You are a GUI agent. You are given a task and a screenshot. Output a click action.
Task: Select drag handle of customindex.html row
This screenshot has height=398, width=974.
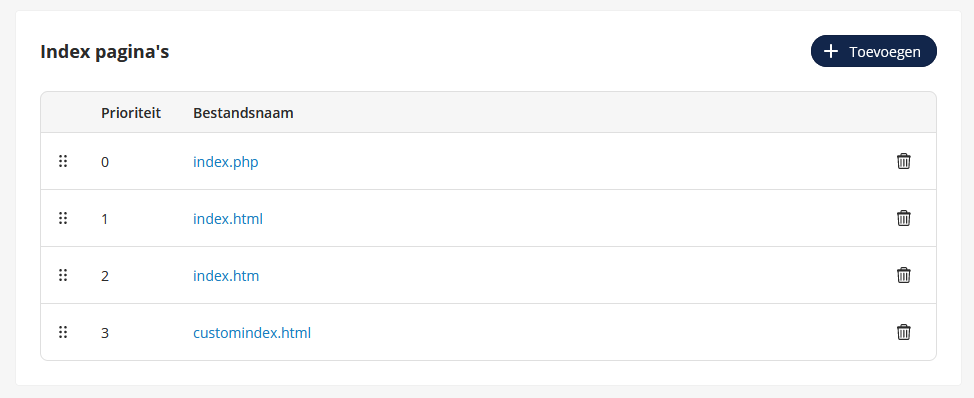coord(63,333)
